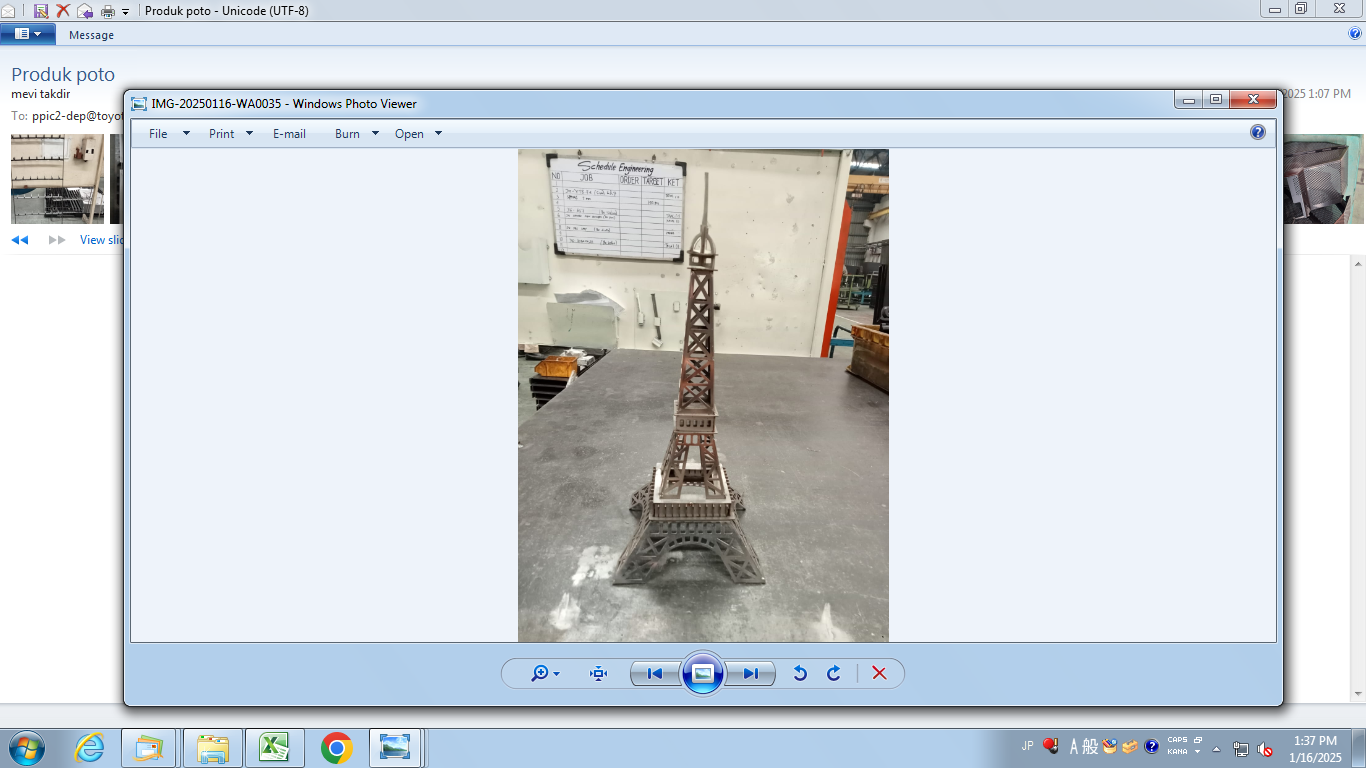Open Excel from the taskbar
The width and height of the screenshot is (1366, 768).
pyautogui.click(x=274, y=748)
